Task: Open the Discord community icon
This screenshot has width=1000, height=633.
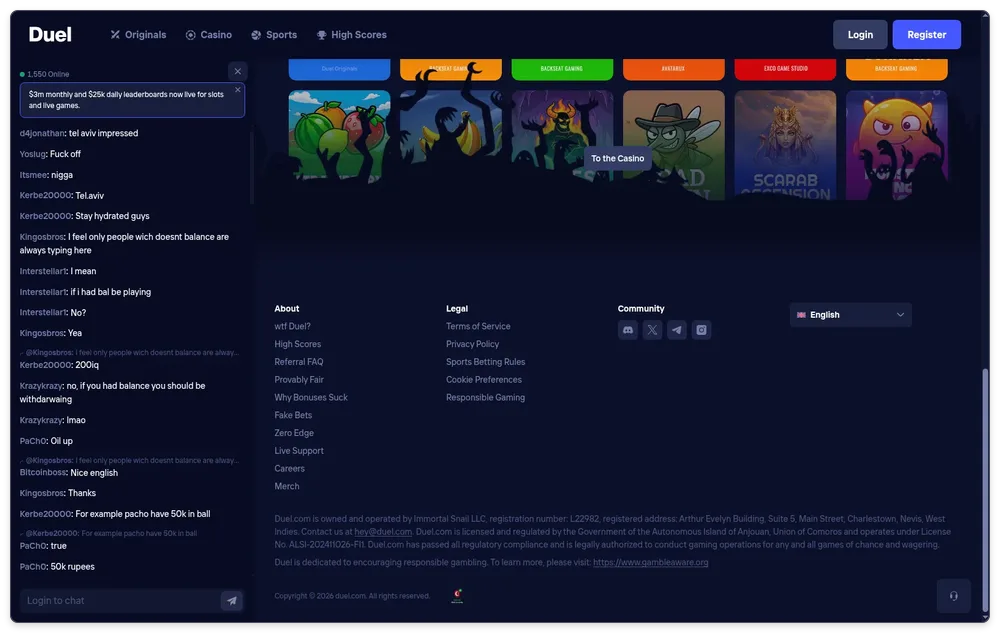Action: 628,330
